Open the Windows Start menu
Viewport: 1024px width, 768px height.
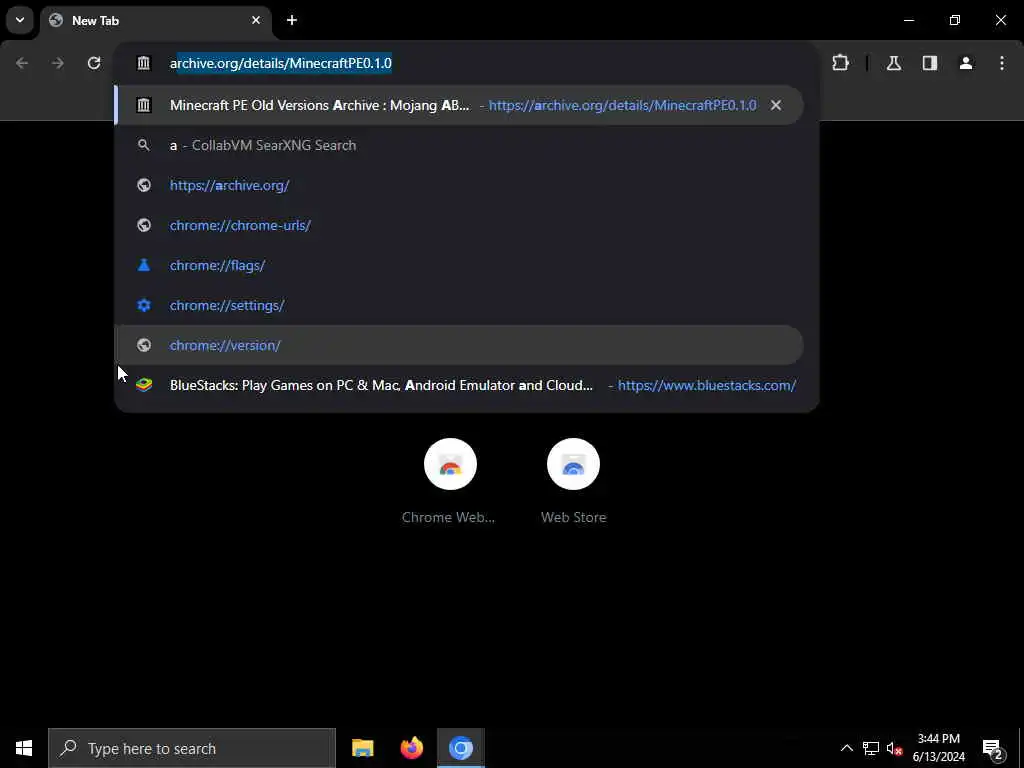24,748
